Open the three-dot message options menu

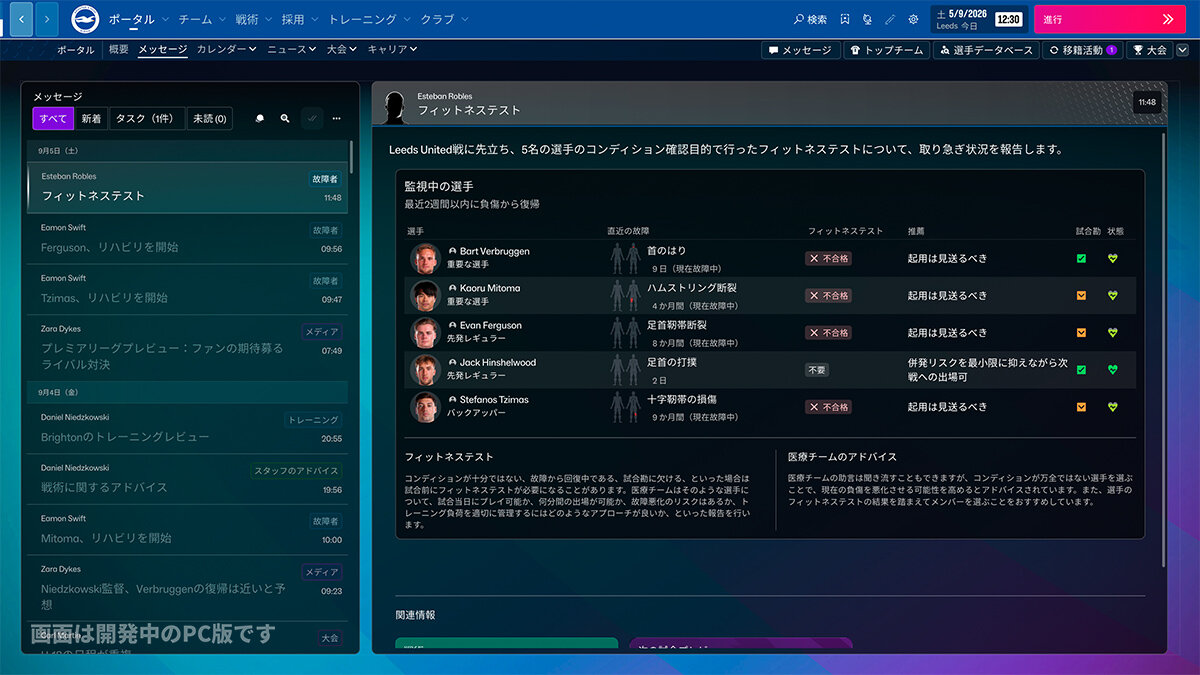[x=337, y=119]
